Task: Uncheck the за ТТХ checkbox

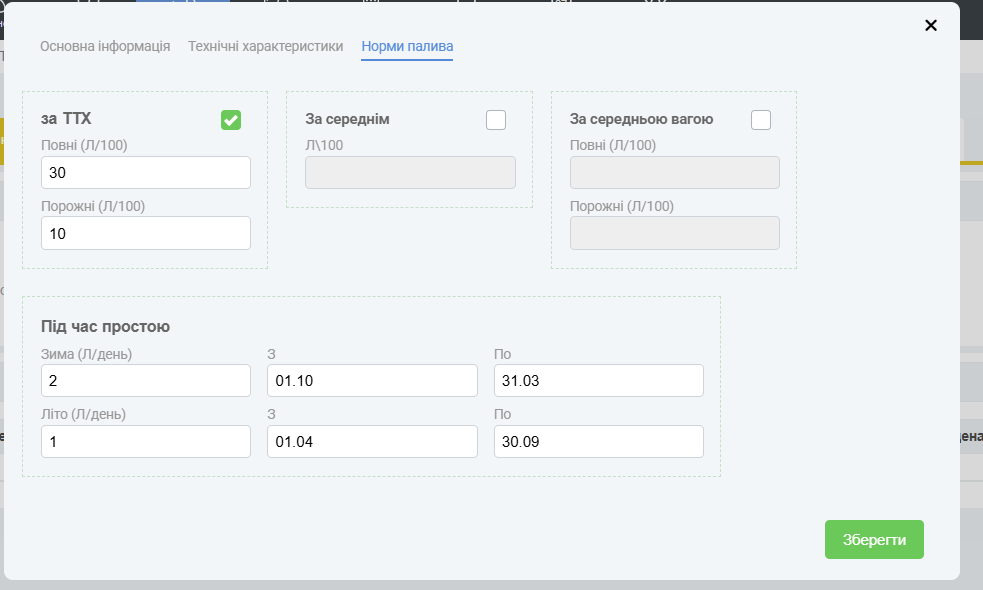Action: [231, 120]
